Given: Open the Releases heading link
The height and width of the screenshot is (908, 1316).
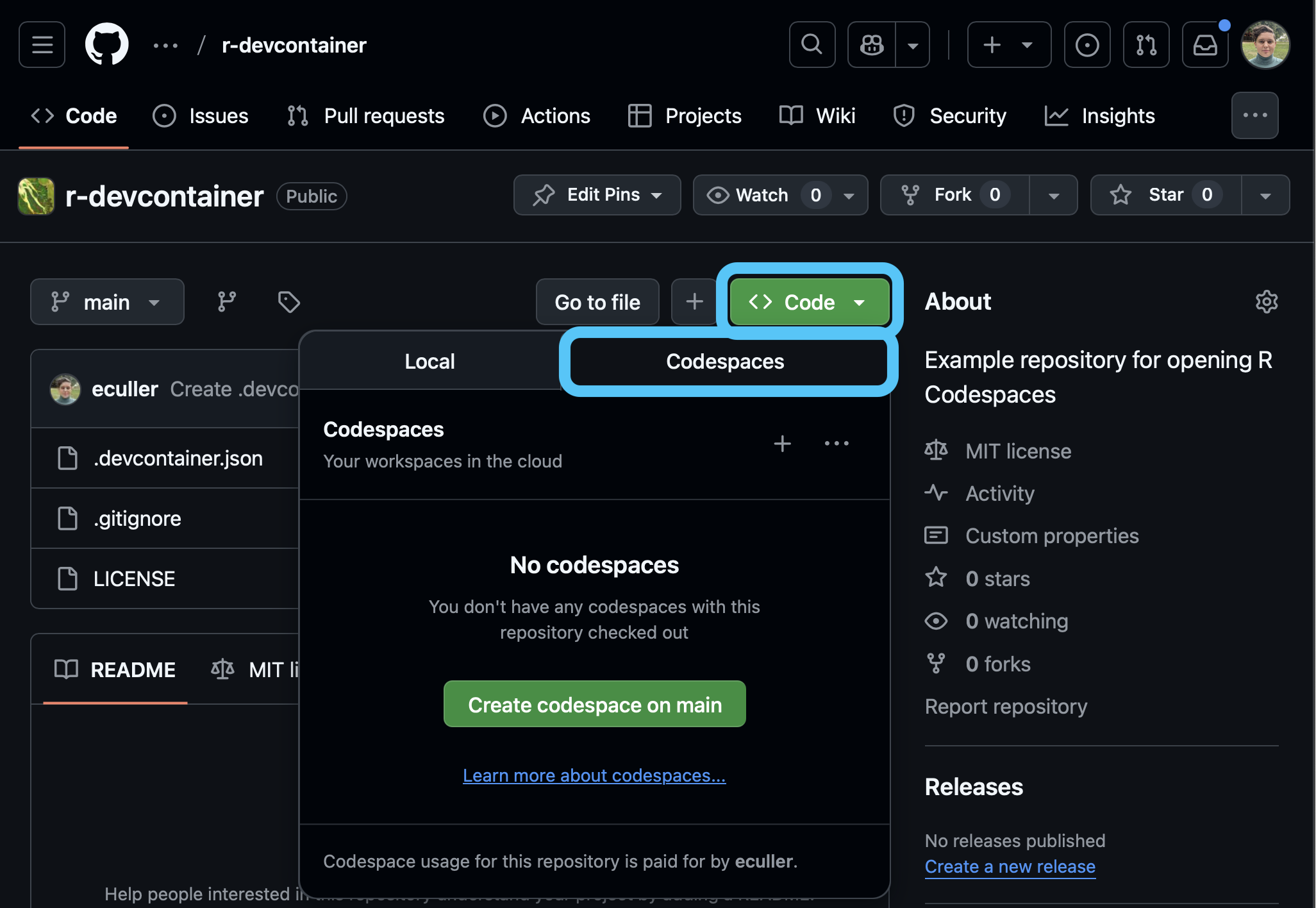Looking at the screenshot, I should (974, 787).
